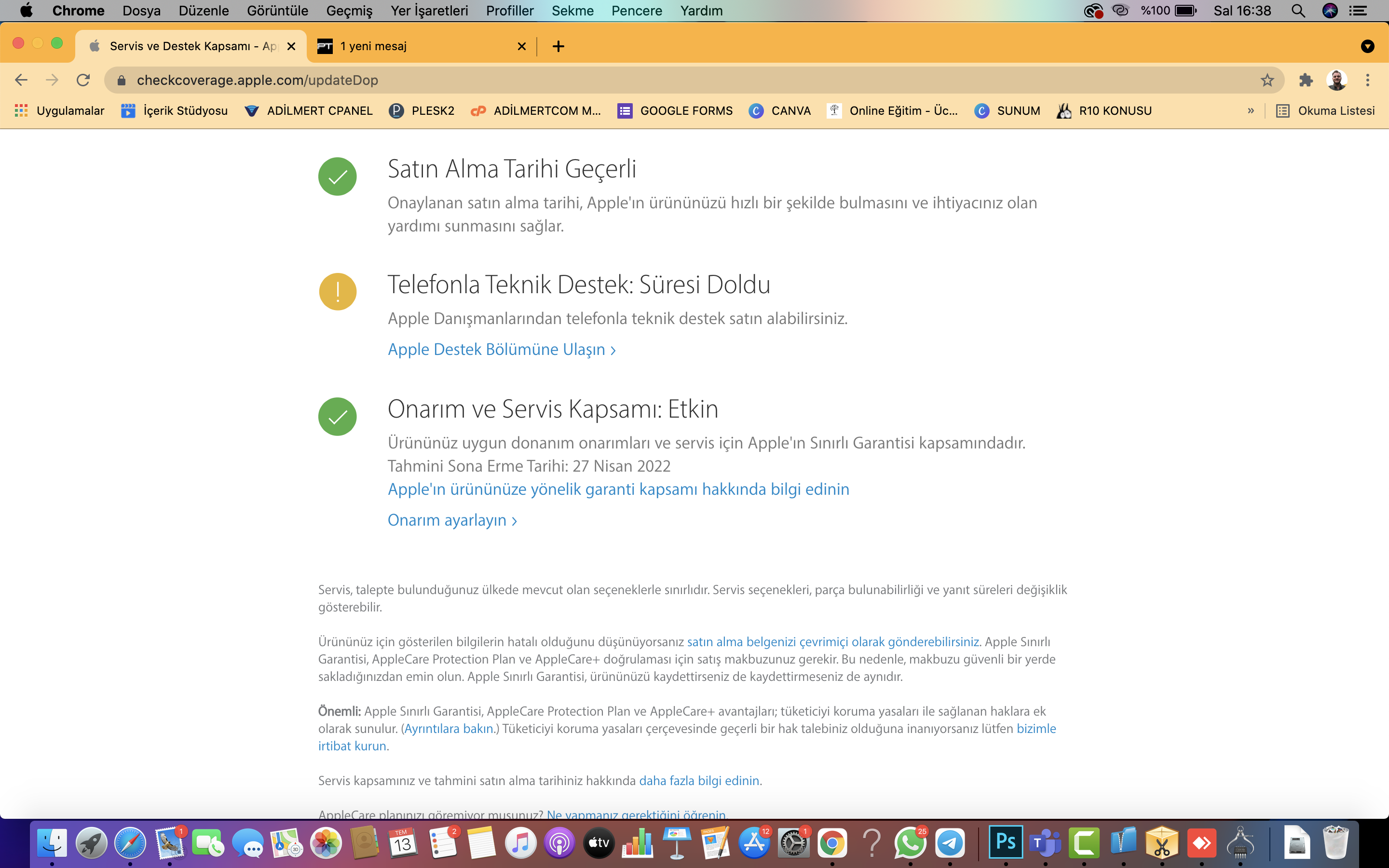
Task: Open 'satın alma belgenizi çevrimiçi olarak gönderebilirsiniz' link
Action: click(833, 642)
